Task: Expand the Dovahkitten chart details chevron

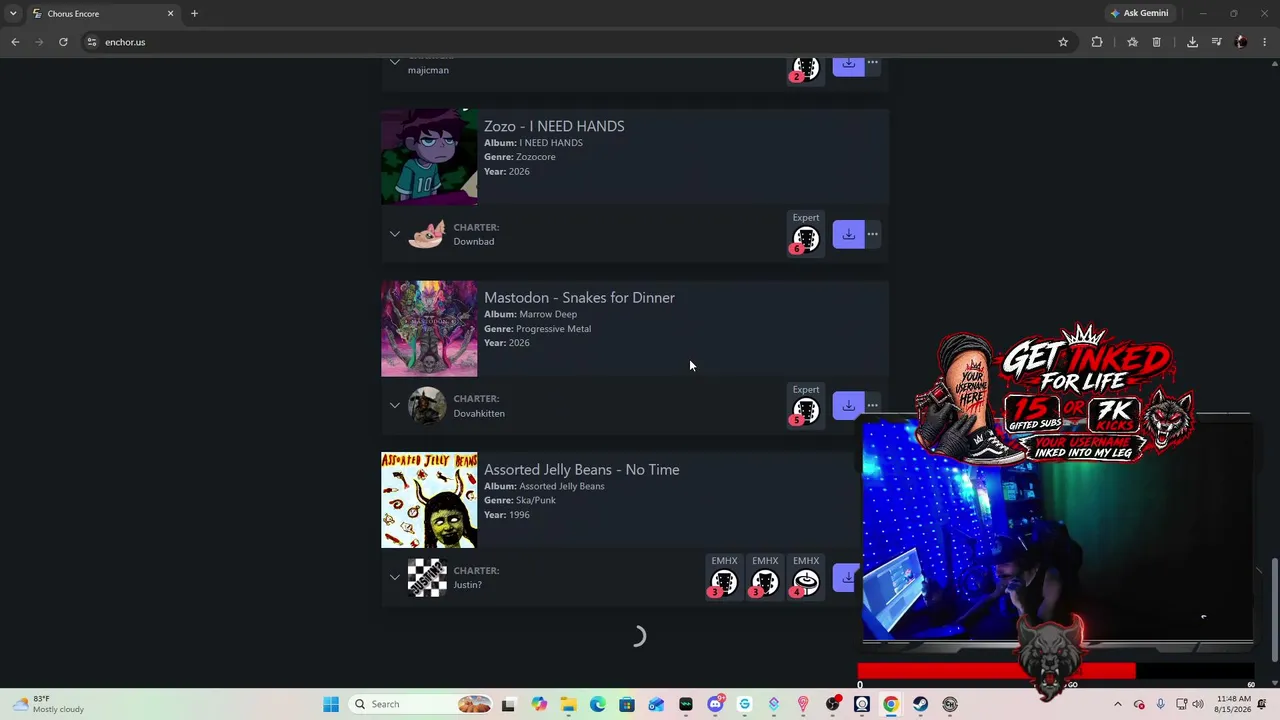Action: tap(395, 405)
